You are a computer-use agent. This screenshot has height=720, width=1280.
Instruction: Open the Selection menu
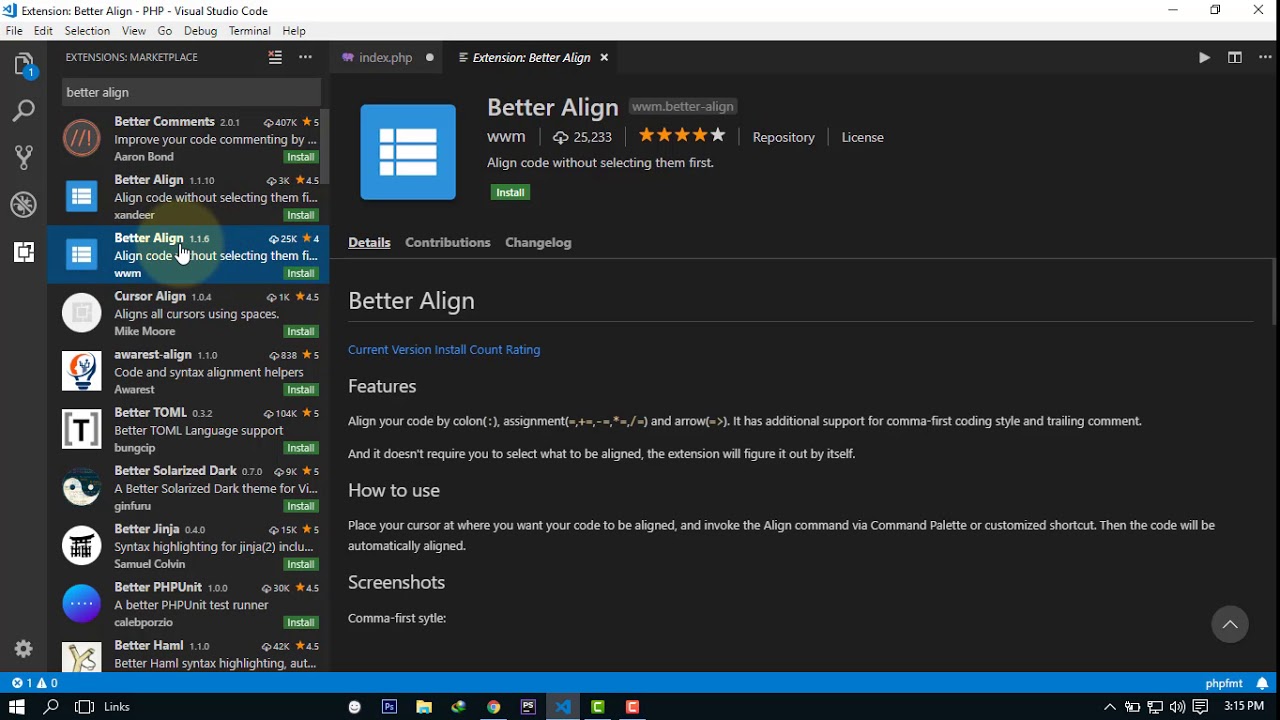tap(87, 31)
